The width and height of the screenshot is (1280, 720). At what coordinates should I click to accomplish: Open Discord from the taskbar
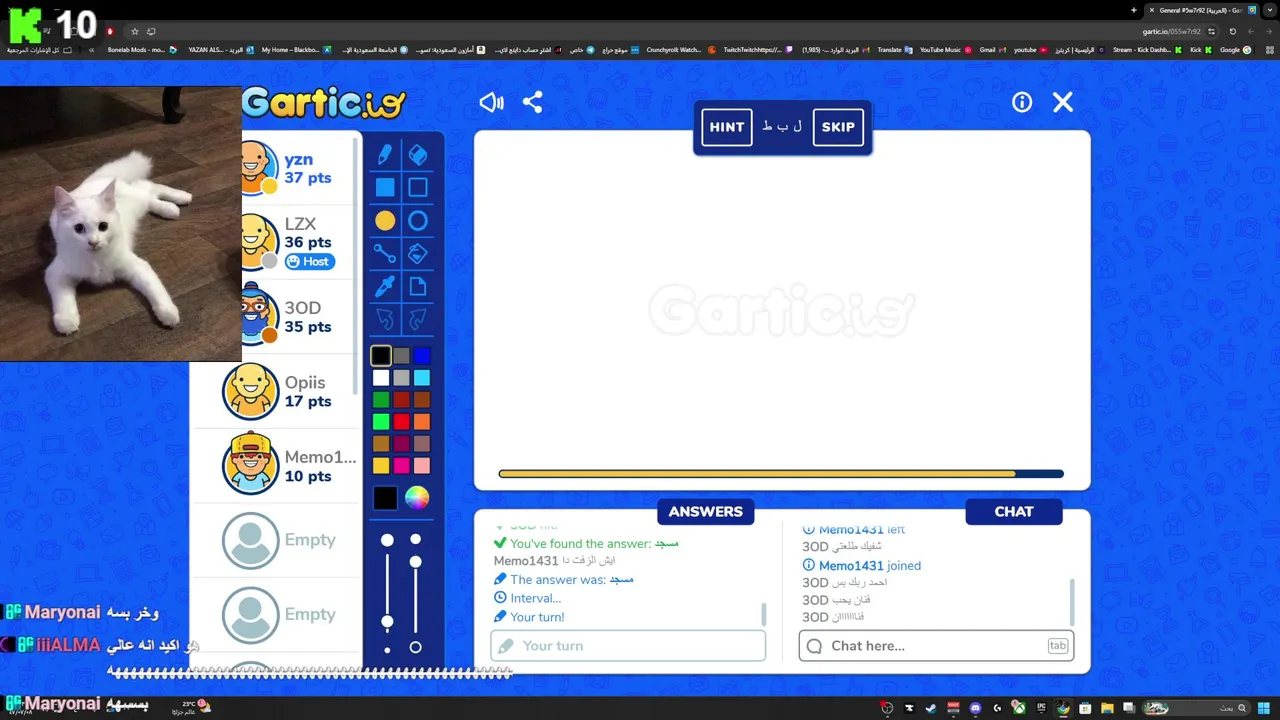click(975, 708)
